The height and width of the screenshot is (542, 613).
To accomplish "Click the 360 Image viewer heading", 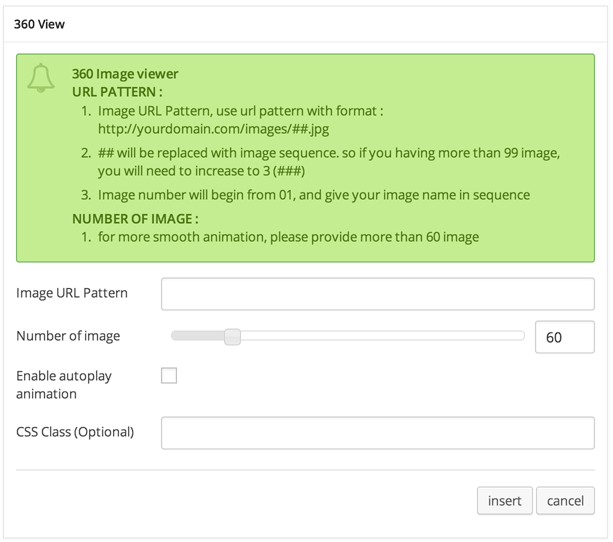I will pos(125,74).
